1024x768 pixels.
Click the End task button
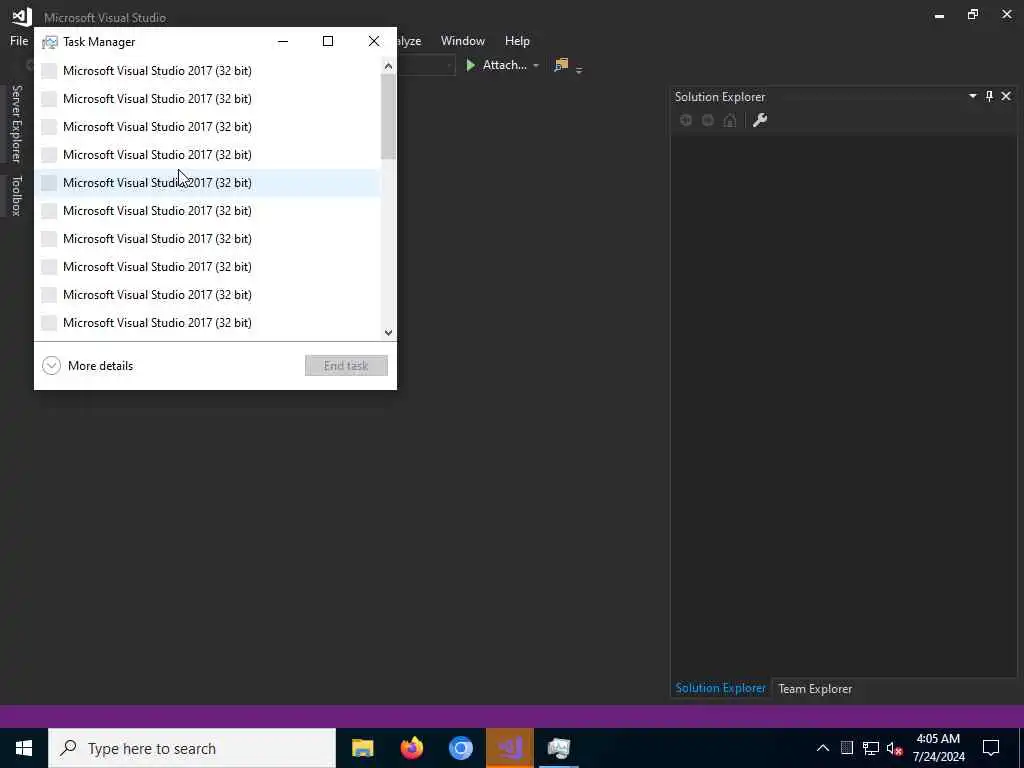coord(346,366)
